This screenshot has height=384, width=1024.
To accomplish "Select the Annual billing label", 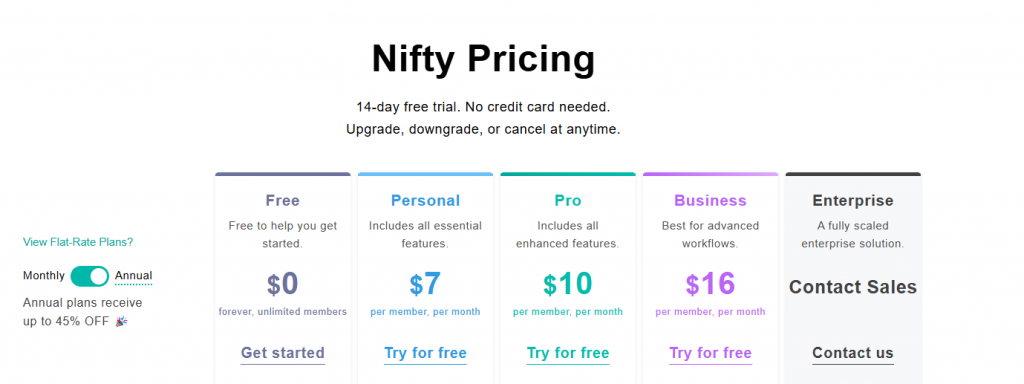I will pyautogui.click(x=133, y=276).
